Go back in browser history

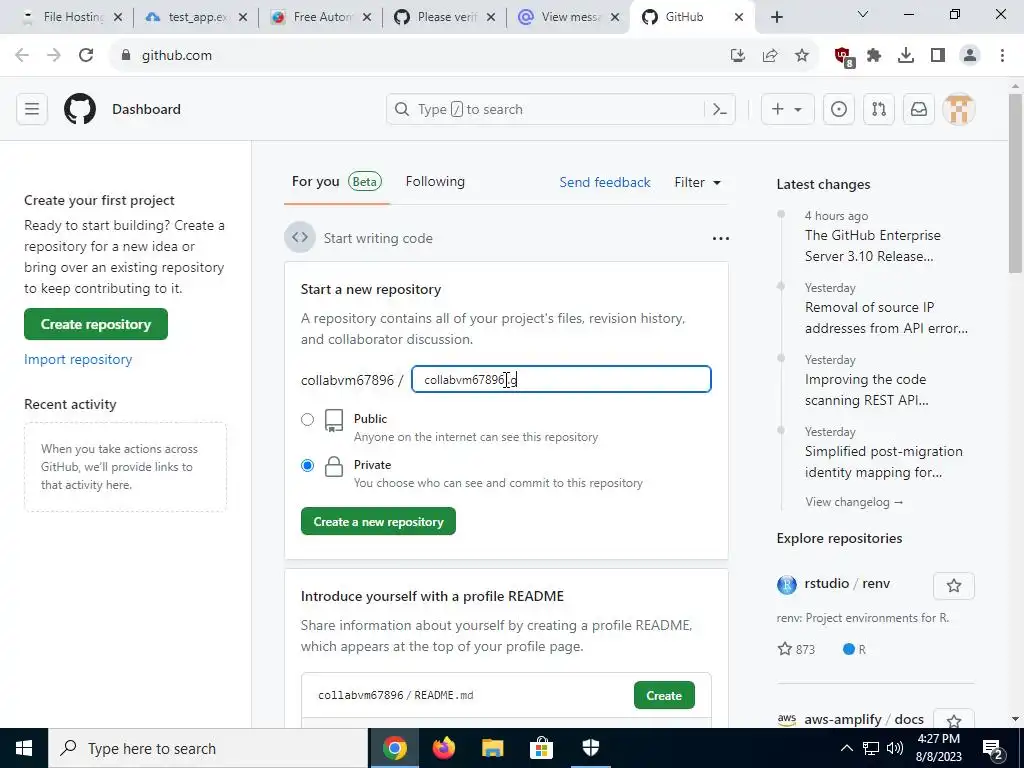(x=22, y=56)
